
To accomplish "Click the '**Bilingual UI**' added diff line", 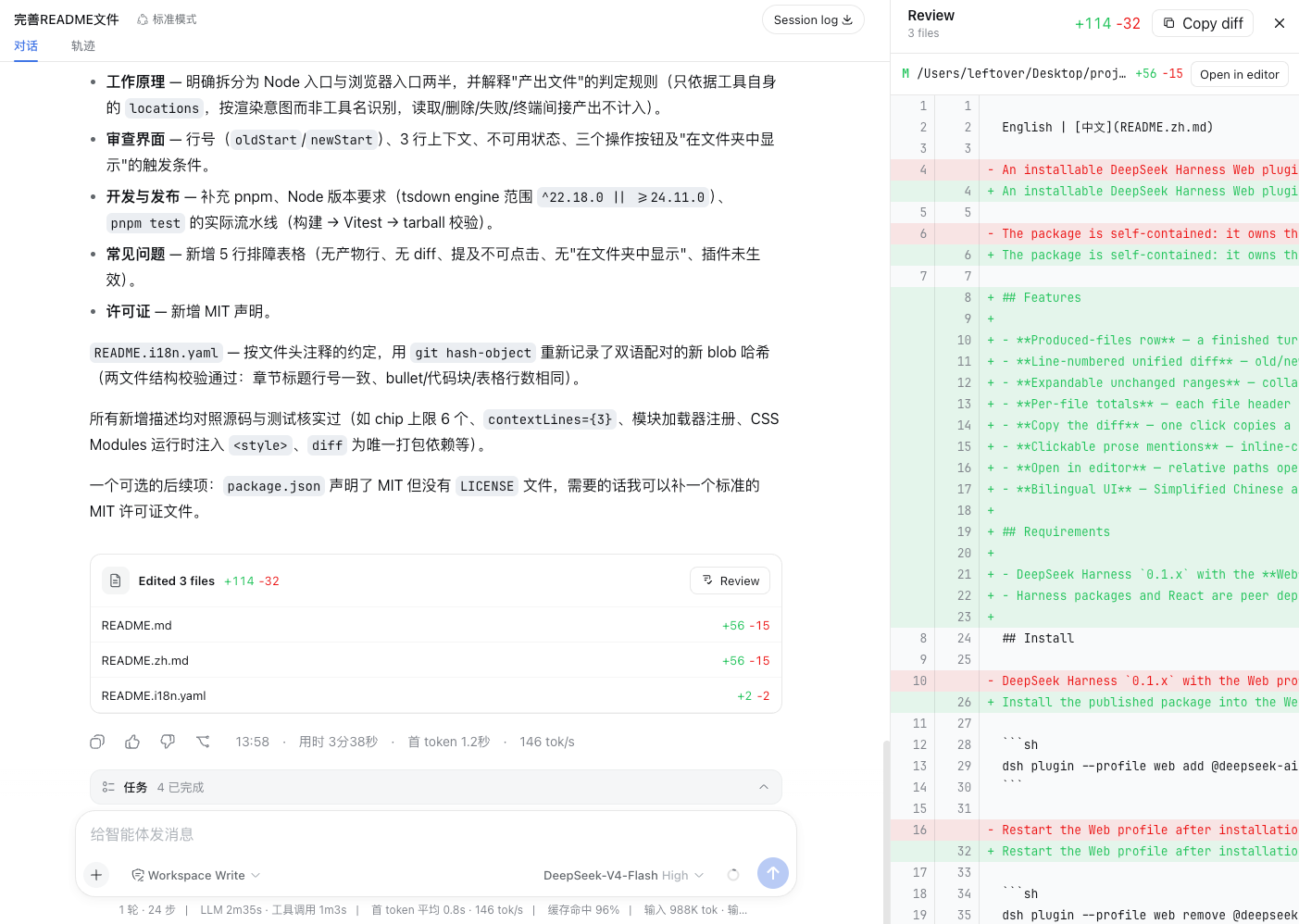I will click(x=1094, y=489).
